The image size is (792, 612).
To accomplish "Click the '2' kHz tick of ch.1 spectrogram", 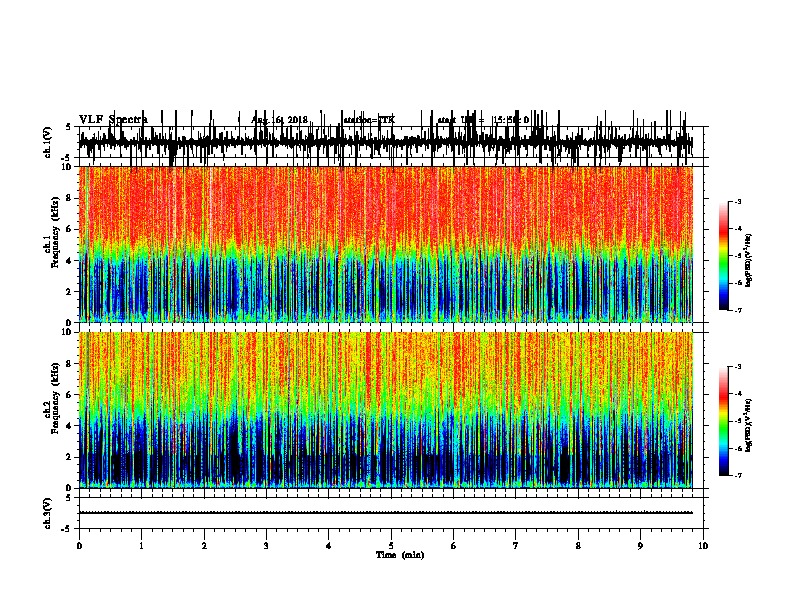I will 70,291.
